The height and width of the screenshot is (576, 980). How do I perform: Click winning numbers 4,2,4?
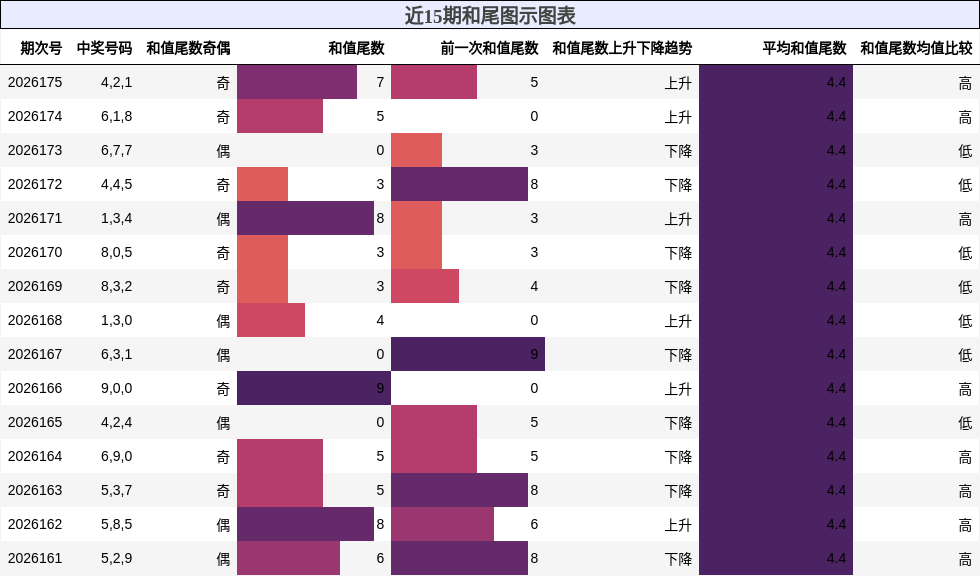point(116,422)
